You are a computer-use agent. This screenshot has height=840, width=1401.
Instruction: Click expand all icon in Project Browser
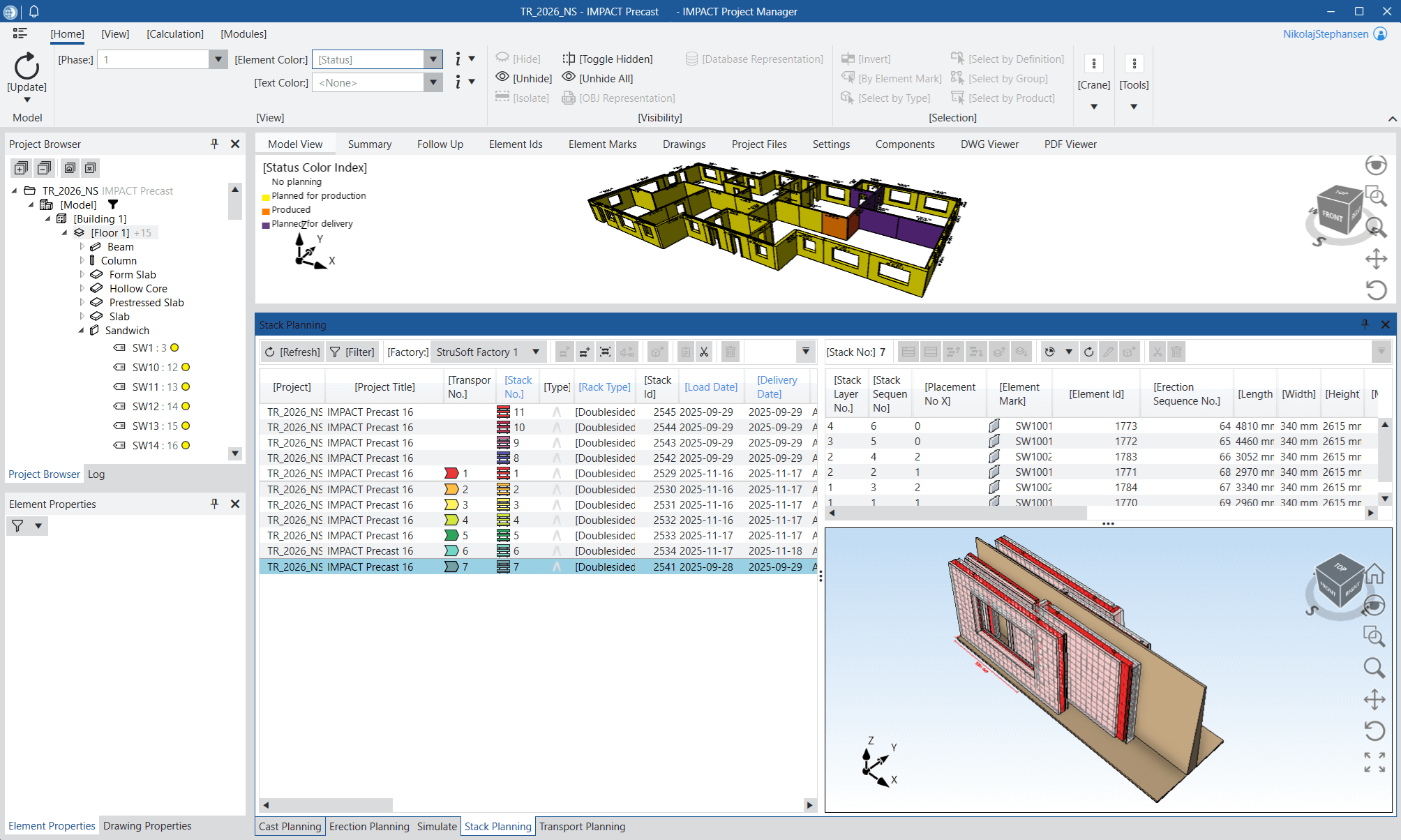[21, 167]
